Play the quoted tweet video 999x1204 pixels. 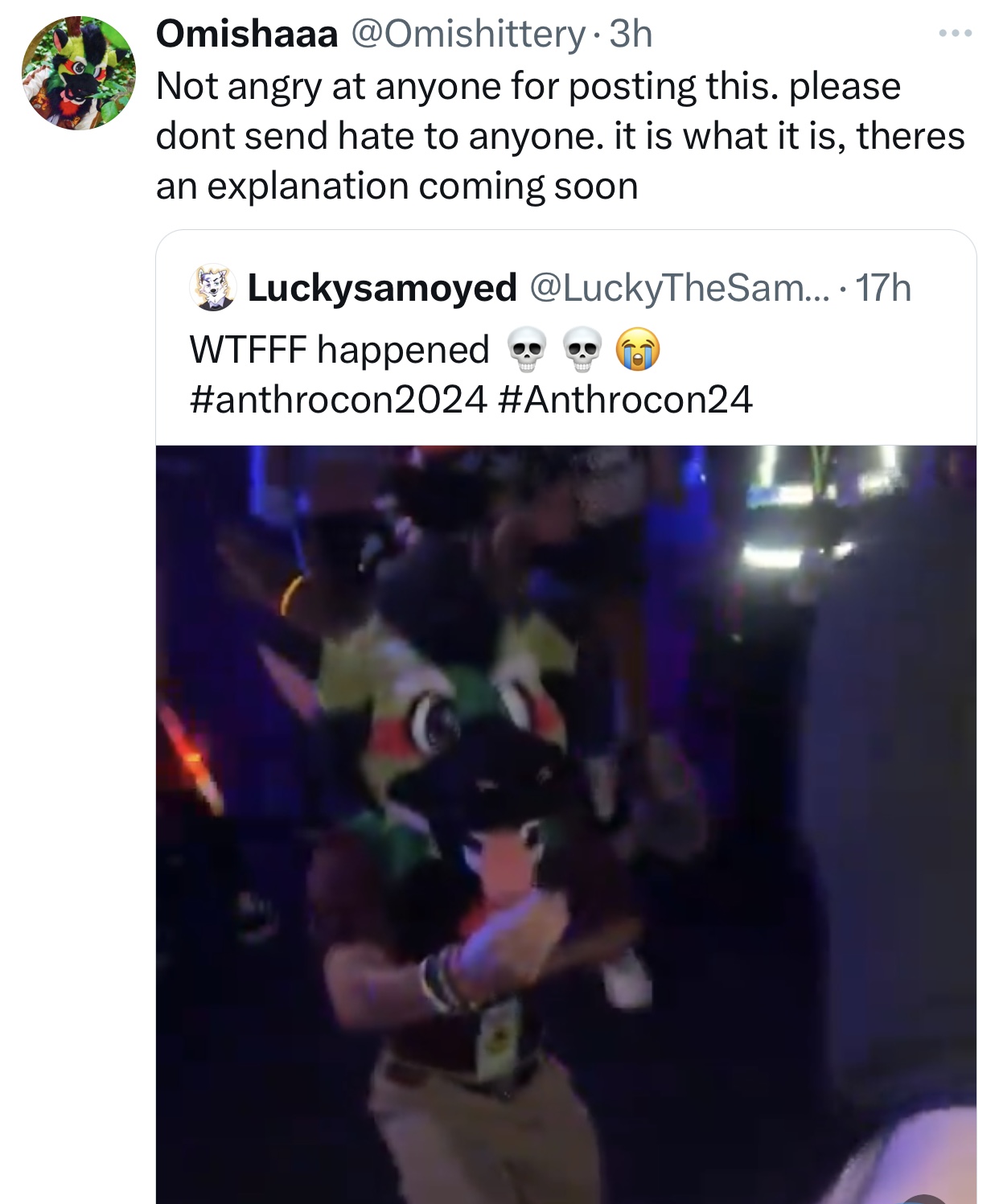566,824
